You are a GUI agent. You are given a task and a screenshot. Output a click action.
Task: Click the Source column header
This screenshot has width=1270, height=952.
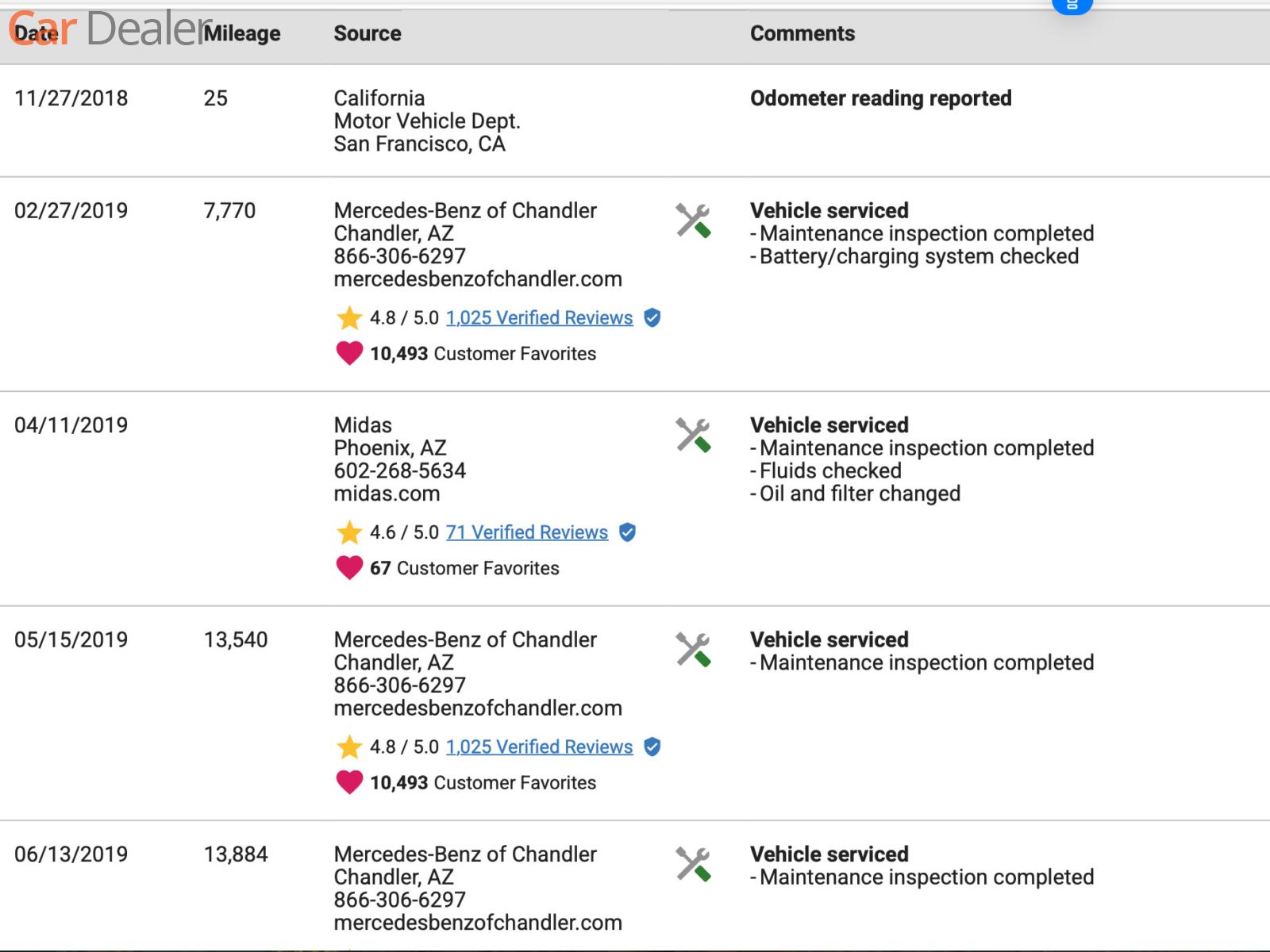(367, 33)
